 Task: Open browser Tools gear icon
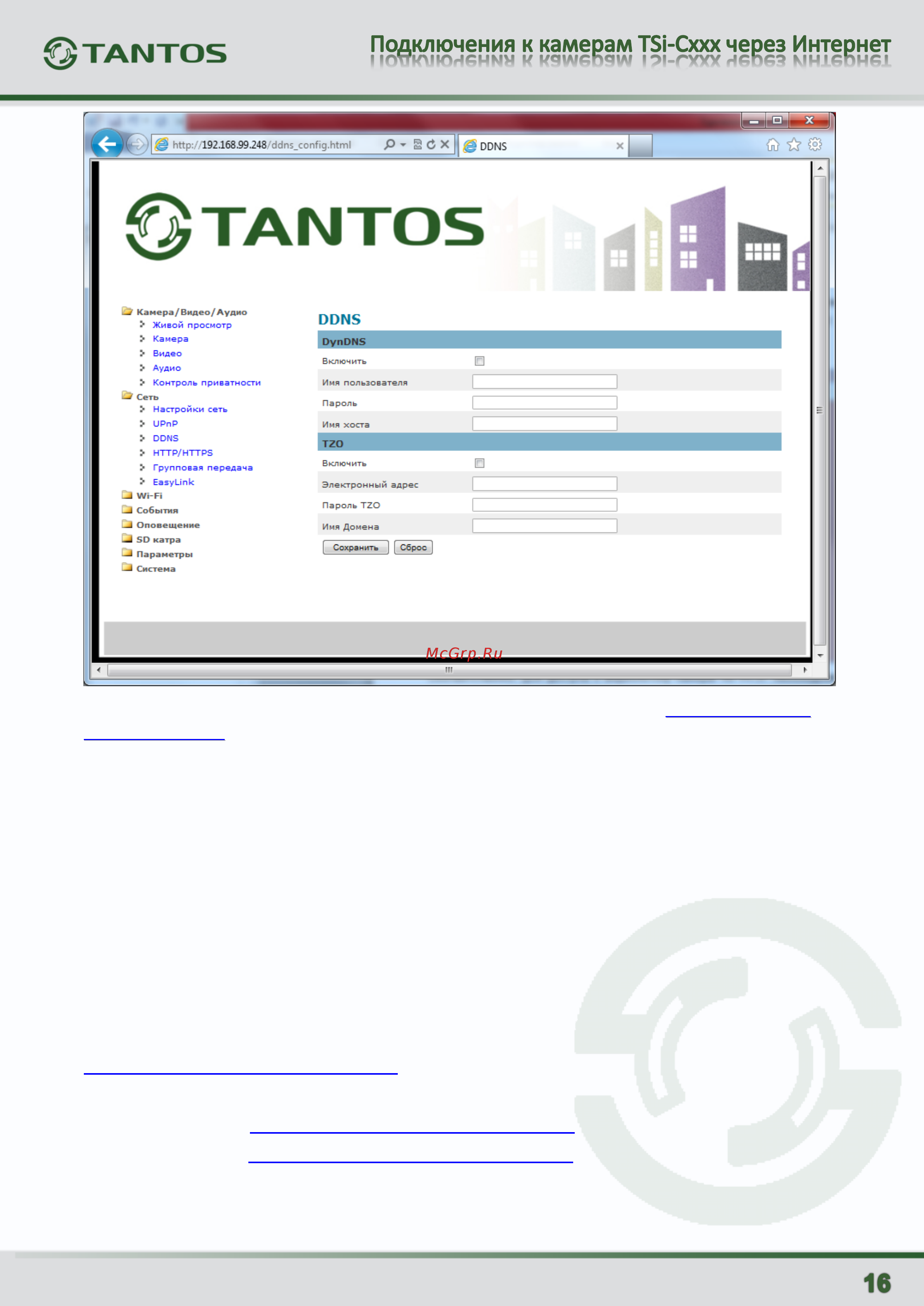pyautogui.click(x=815, y=144)
